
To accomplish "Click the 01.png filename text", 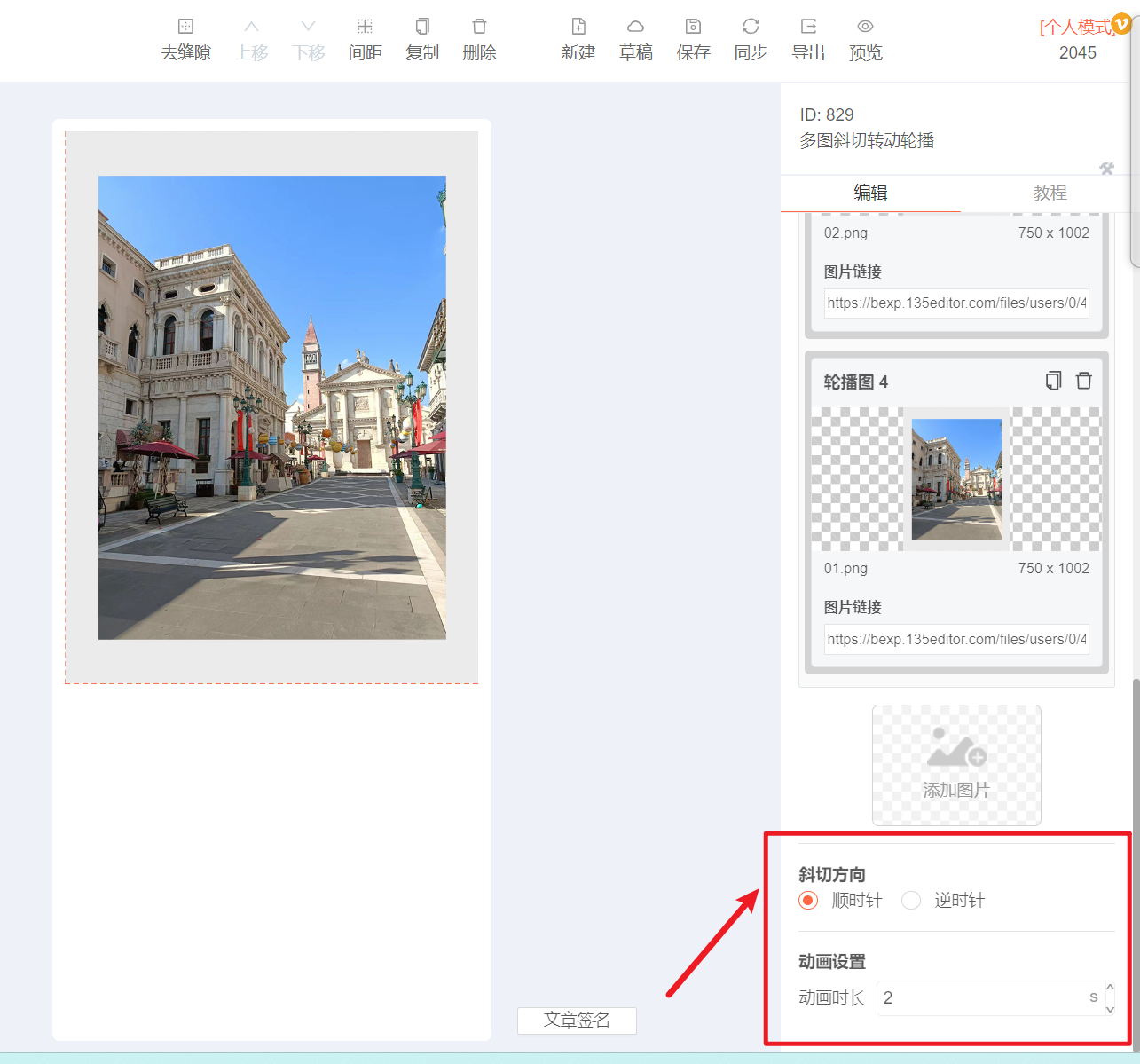I will pyautogui.click(x=845, y=568).
